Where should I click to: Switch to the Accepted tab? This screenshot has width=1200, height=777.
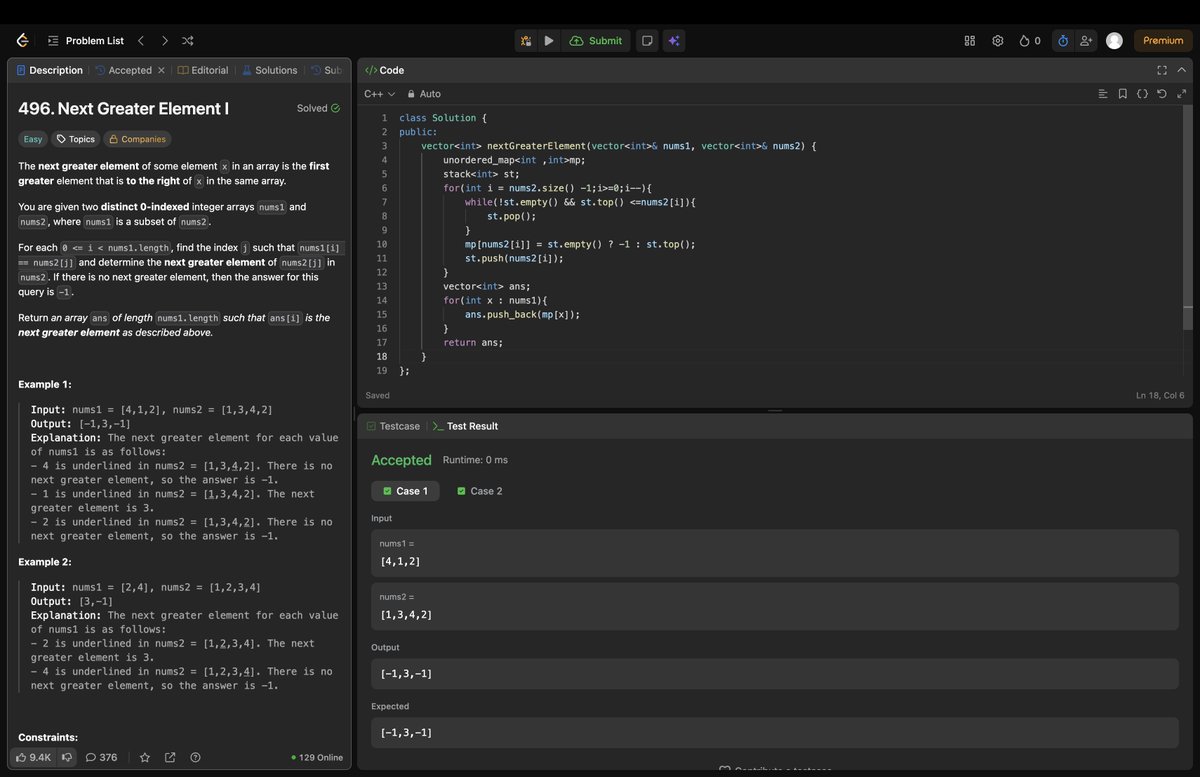click(124, 70)
